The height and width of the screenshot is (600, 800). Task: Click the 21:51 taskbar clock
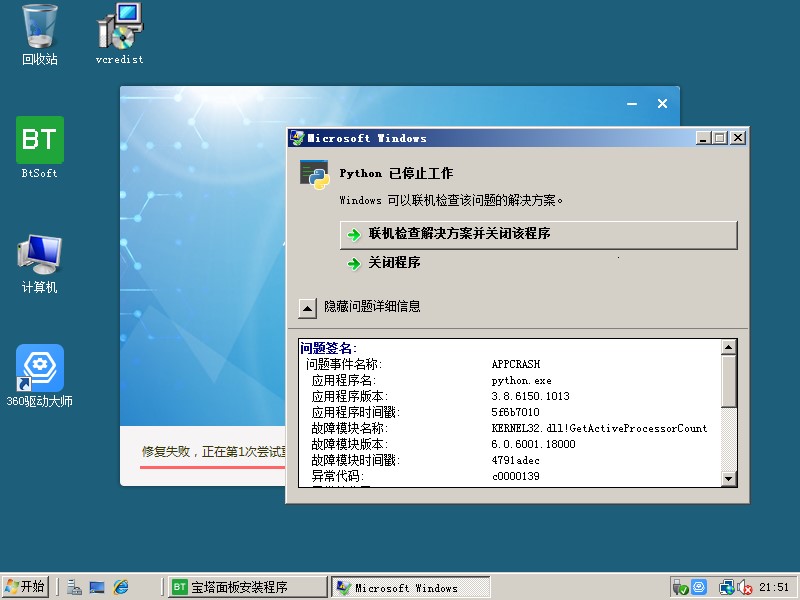pyautogui.click(x=774, y=587)
